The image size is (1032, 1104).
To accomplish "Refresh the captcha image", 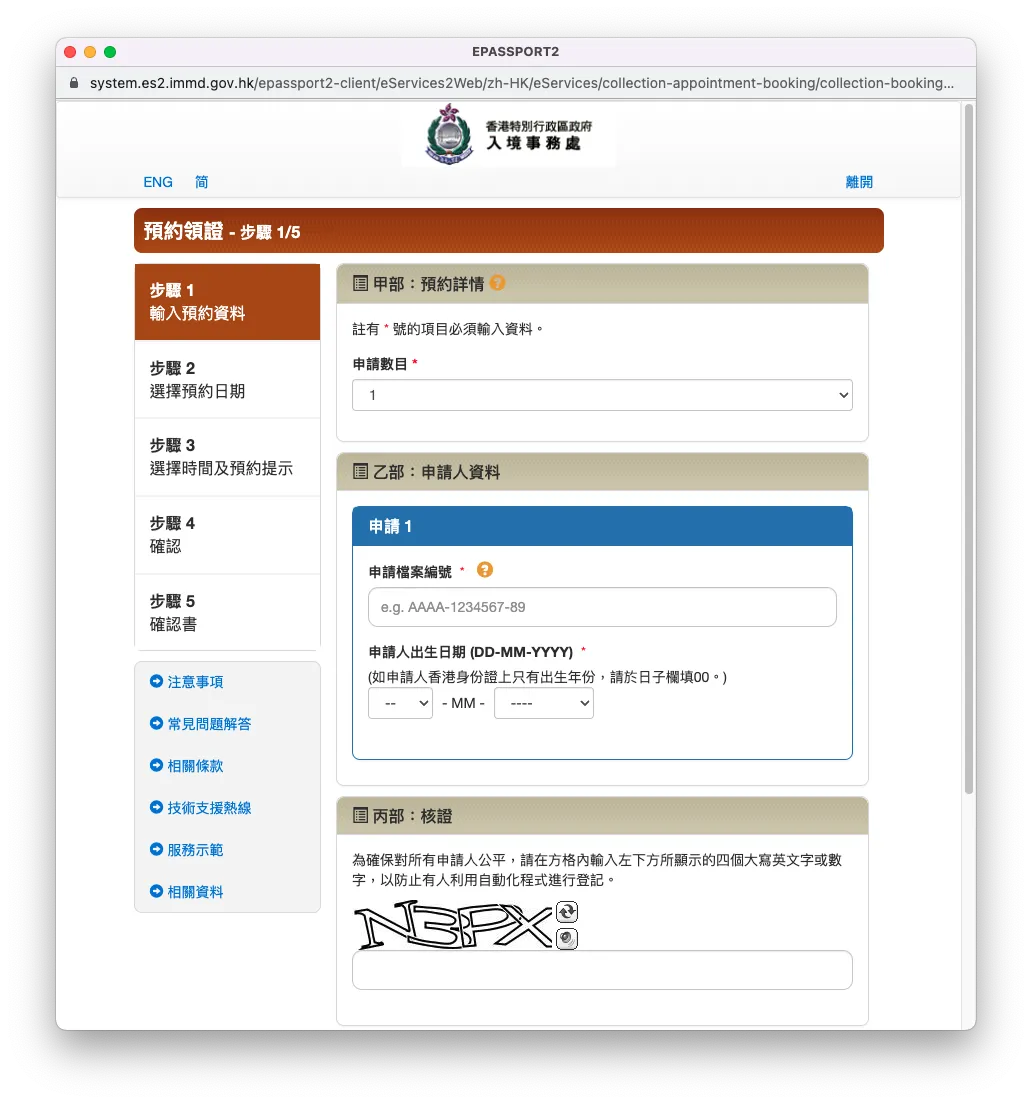I will pos(567,912).
